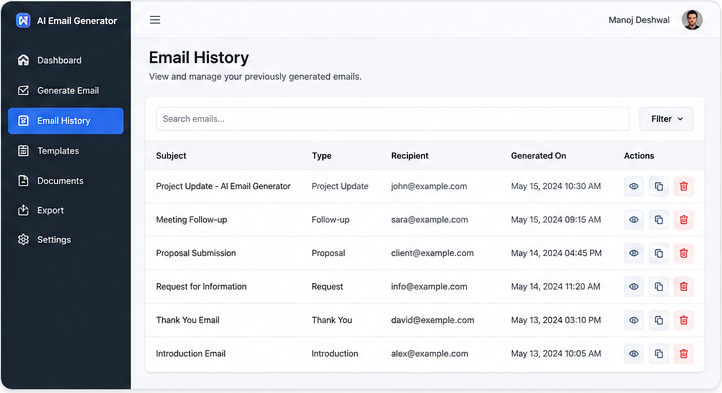Click the Manoj Deshwal user name
Image resolution: width=722 pixels, height=393 pixels.
tap(639, 20)
